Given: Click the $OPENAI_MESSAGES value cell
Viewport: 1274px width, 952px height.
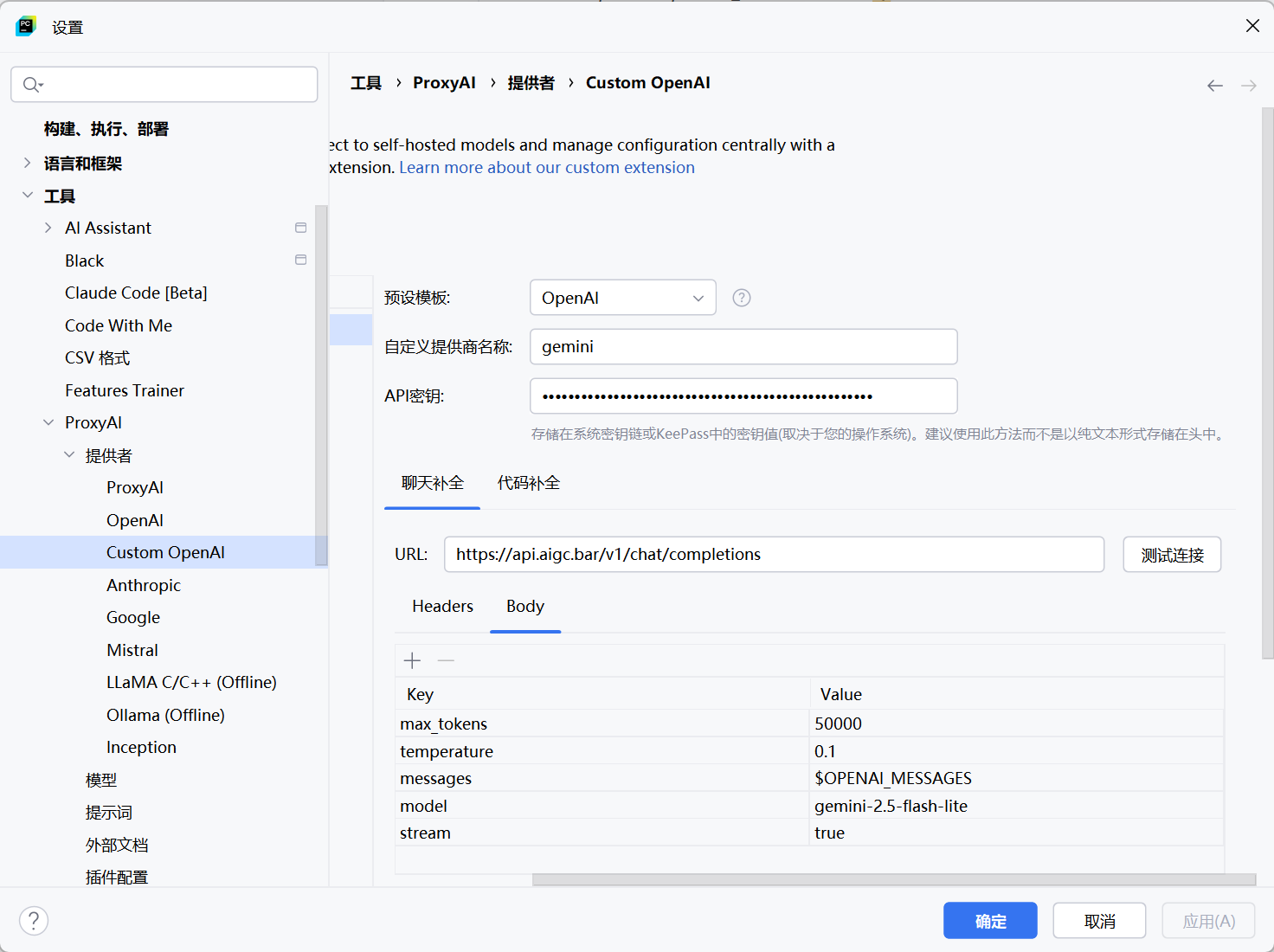Looking at the screenshot, I should tap(1016, 778).
